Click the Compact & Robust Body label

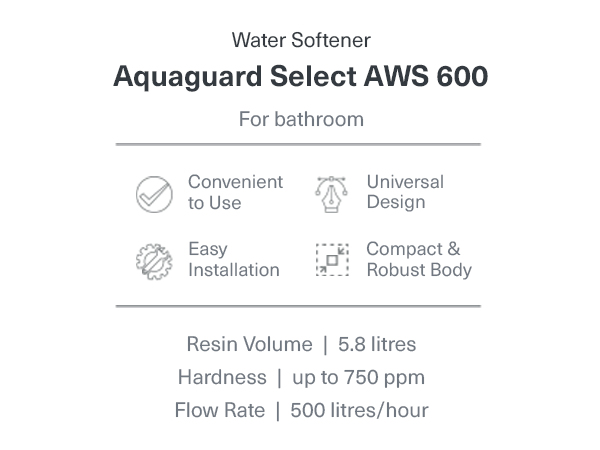[x=419, y=259]
